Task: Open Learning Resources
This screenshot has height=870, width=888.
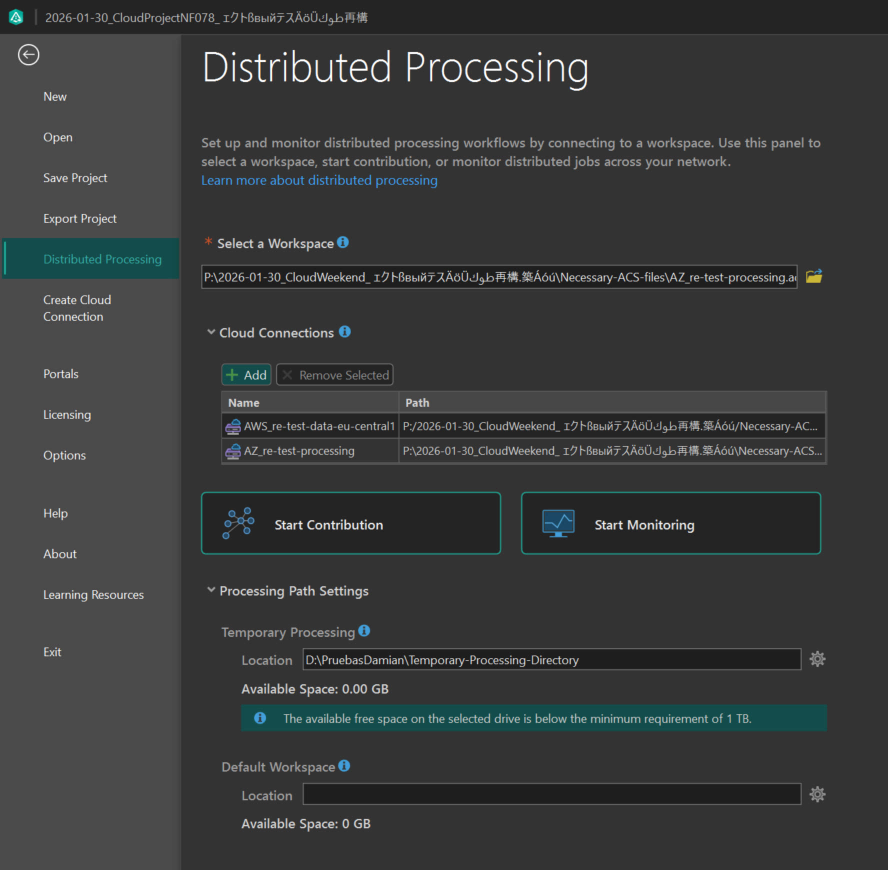Action: 93,595
